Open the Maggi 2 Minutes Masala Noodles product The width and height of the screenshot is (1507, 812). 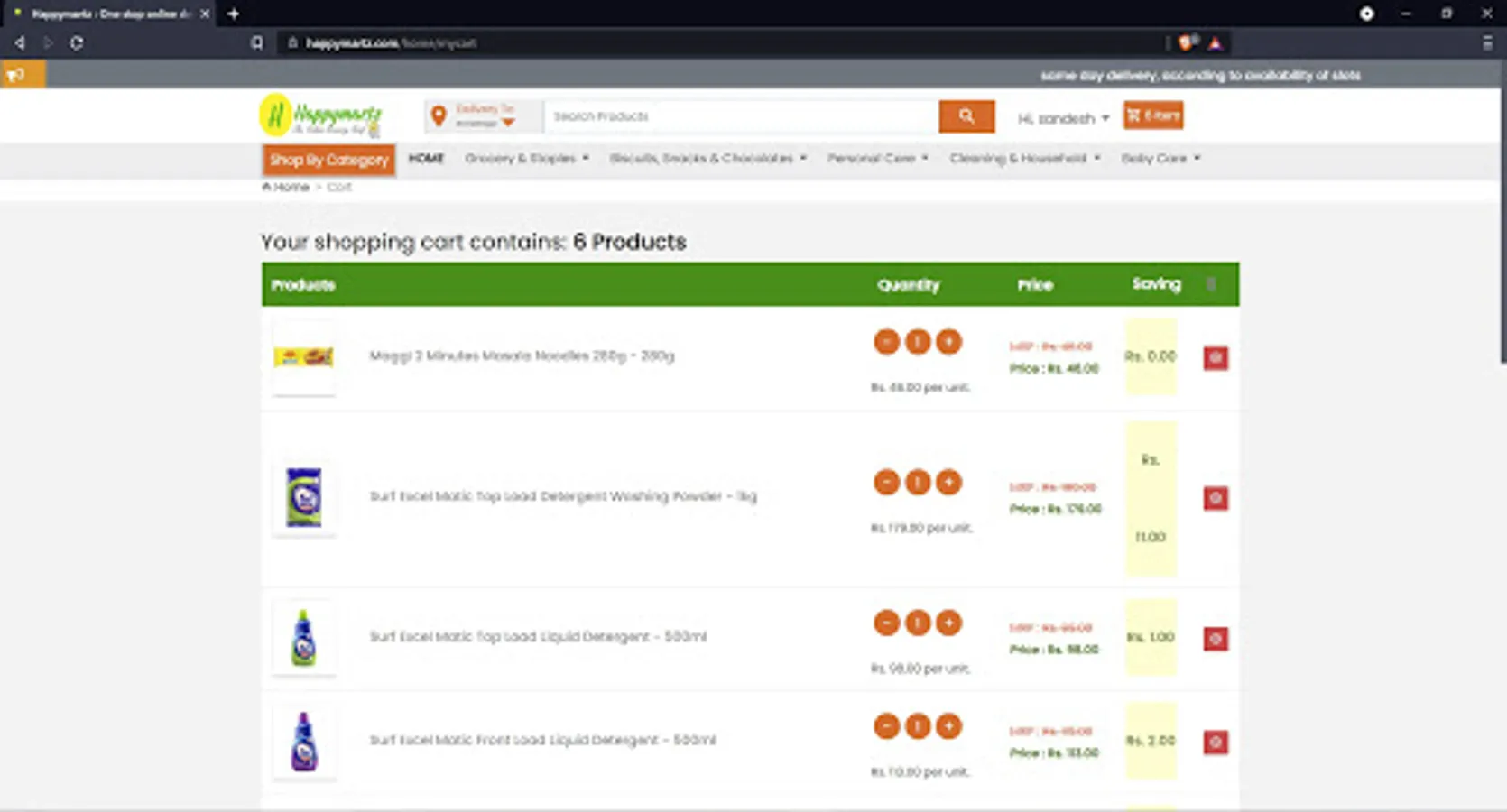click(522, 355)
